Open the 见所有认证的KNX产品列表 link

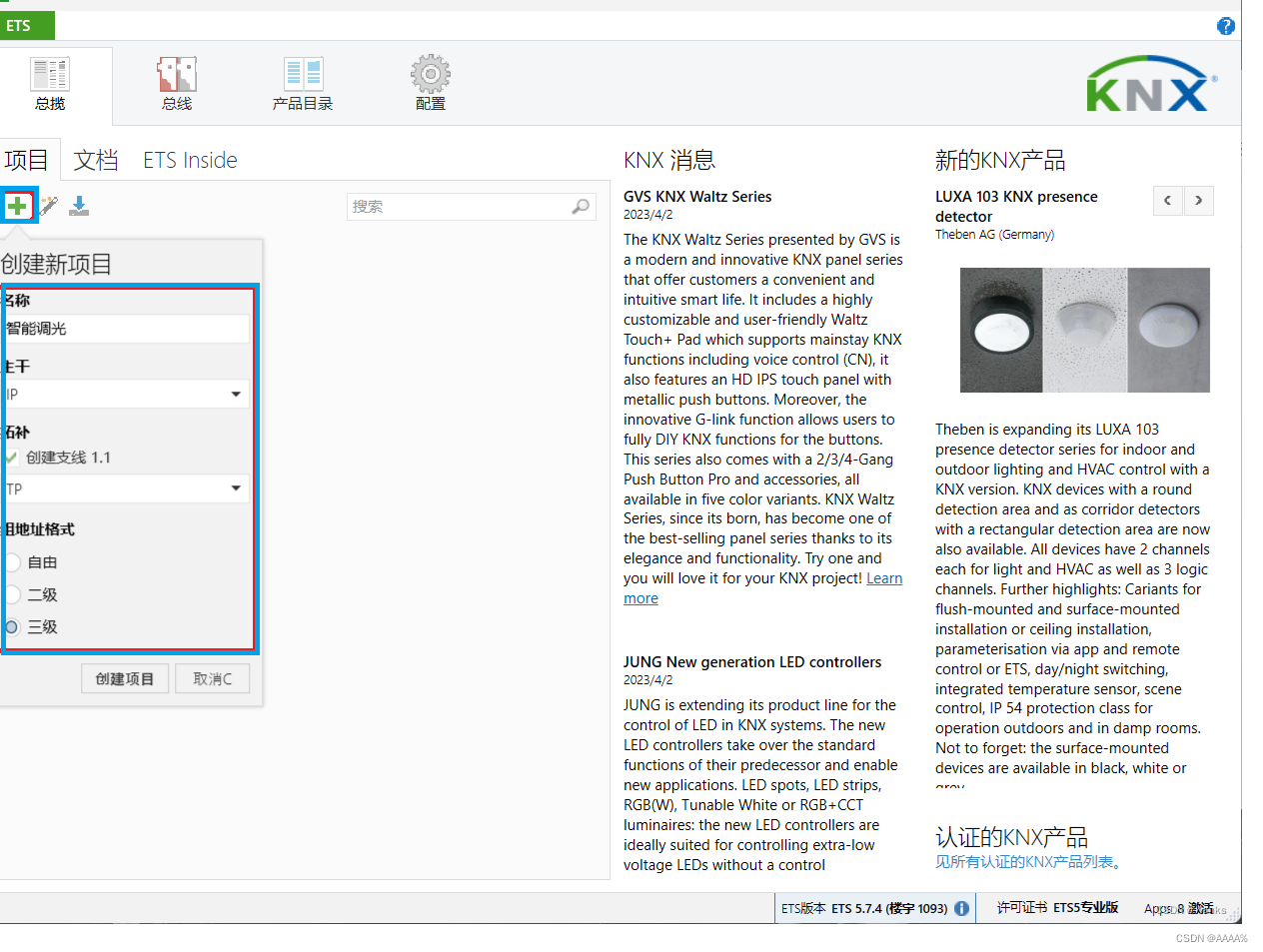point(1027,862)
